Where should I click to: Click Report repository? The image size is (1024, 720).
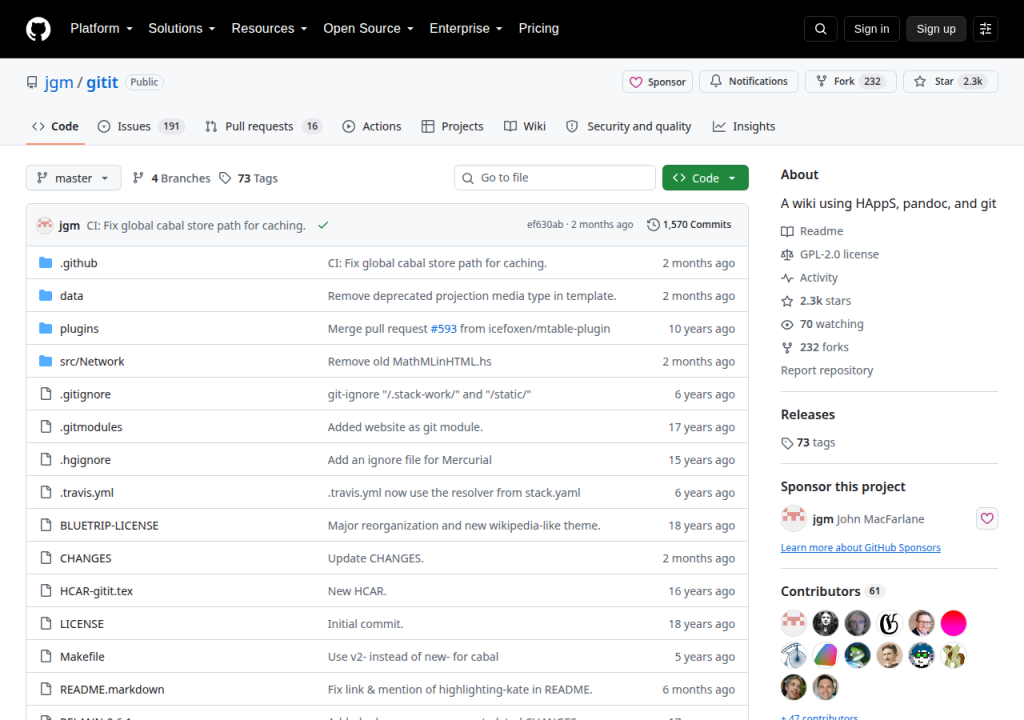[827, 370]
